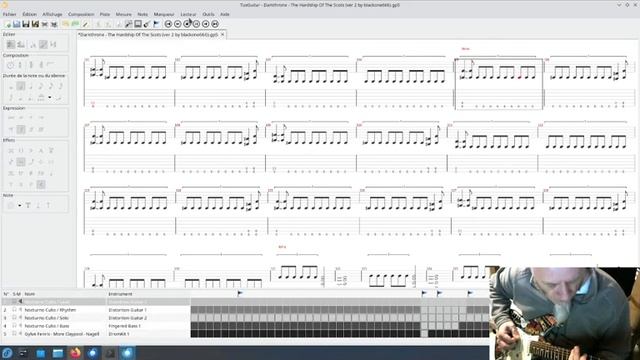
Task: Click the boxed selected measure in the score
Action: 499,84
